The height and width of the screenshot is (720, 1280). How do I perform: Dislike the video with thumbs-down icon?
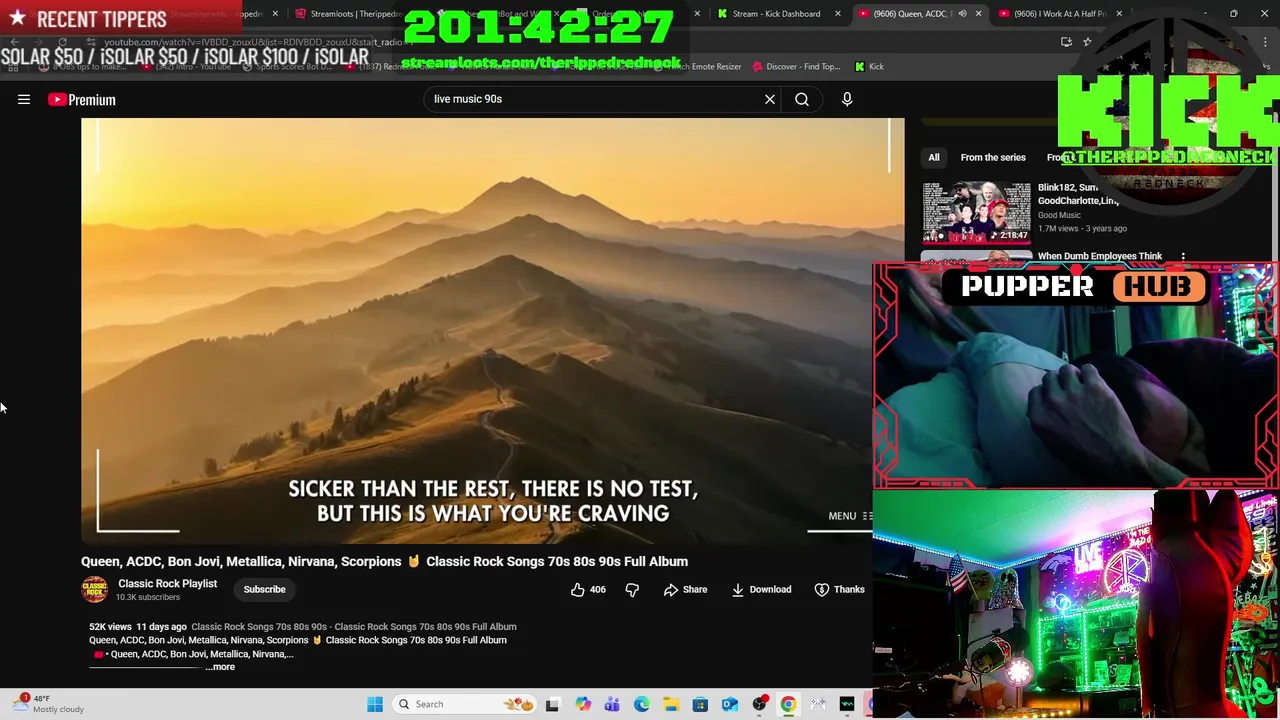[632, 590]
